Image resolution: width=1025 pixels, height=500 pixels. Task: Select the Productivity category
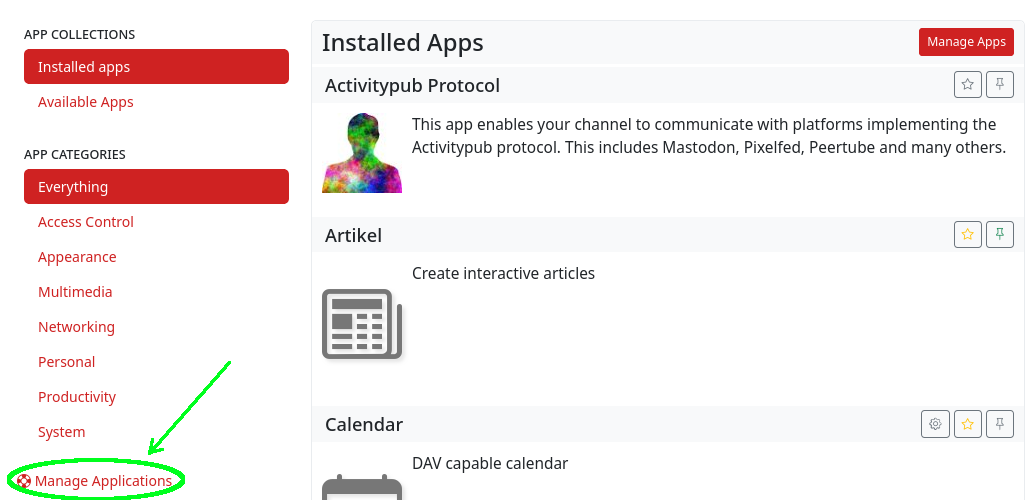[77, 397]
